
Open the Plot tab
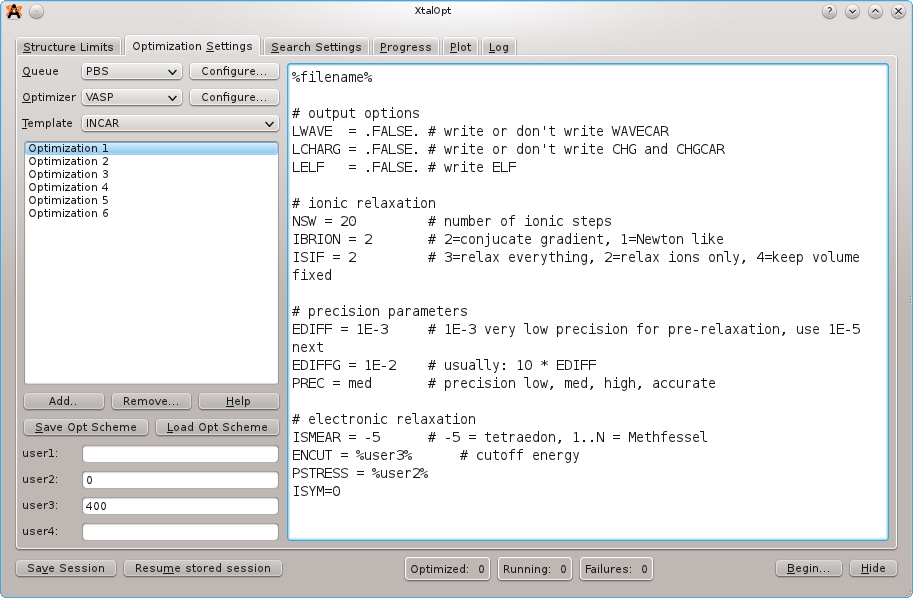tap(461, 47)
